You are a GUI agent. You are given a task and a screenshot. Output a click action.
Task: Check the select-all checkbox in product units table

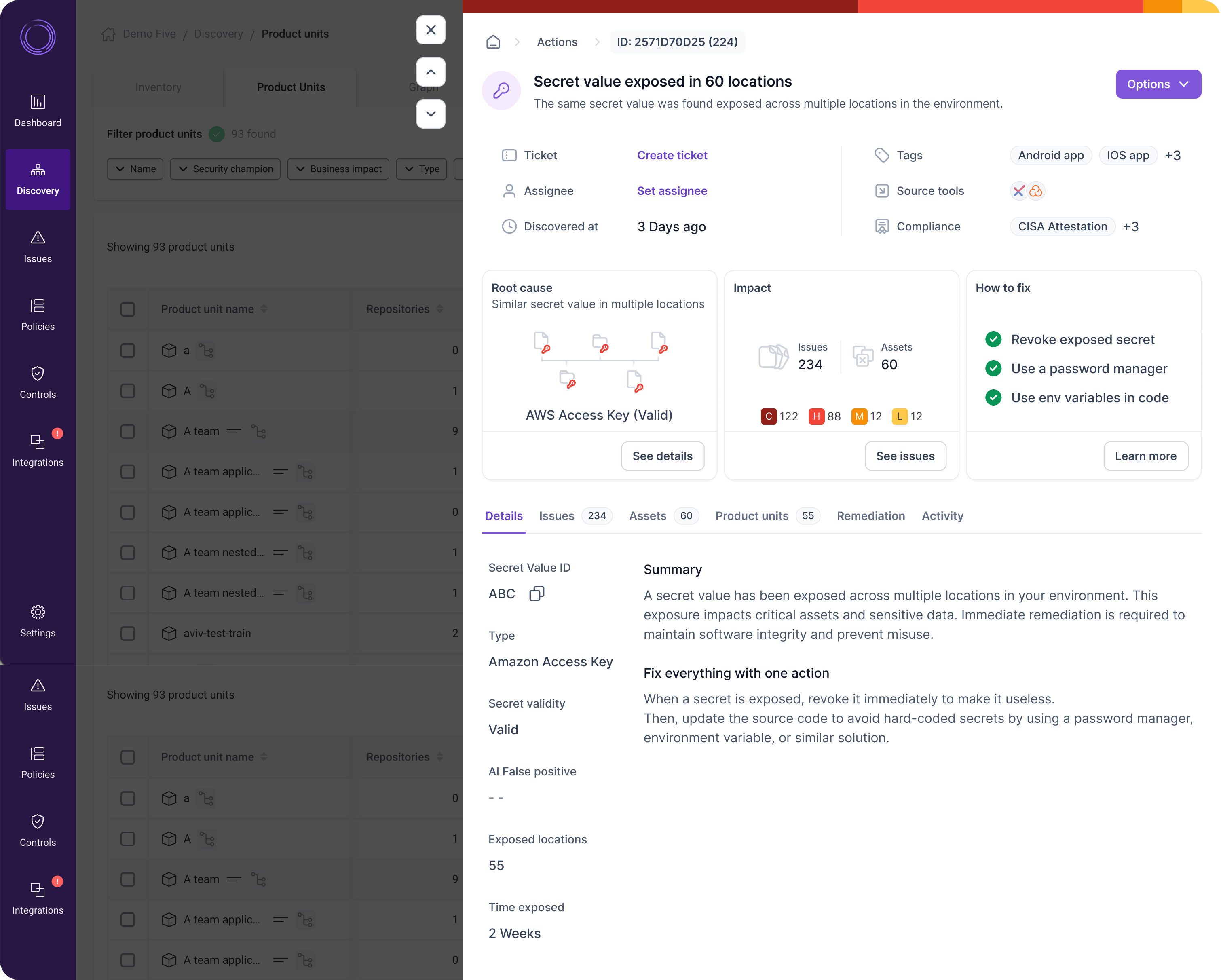coord(127,310)
